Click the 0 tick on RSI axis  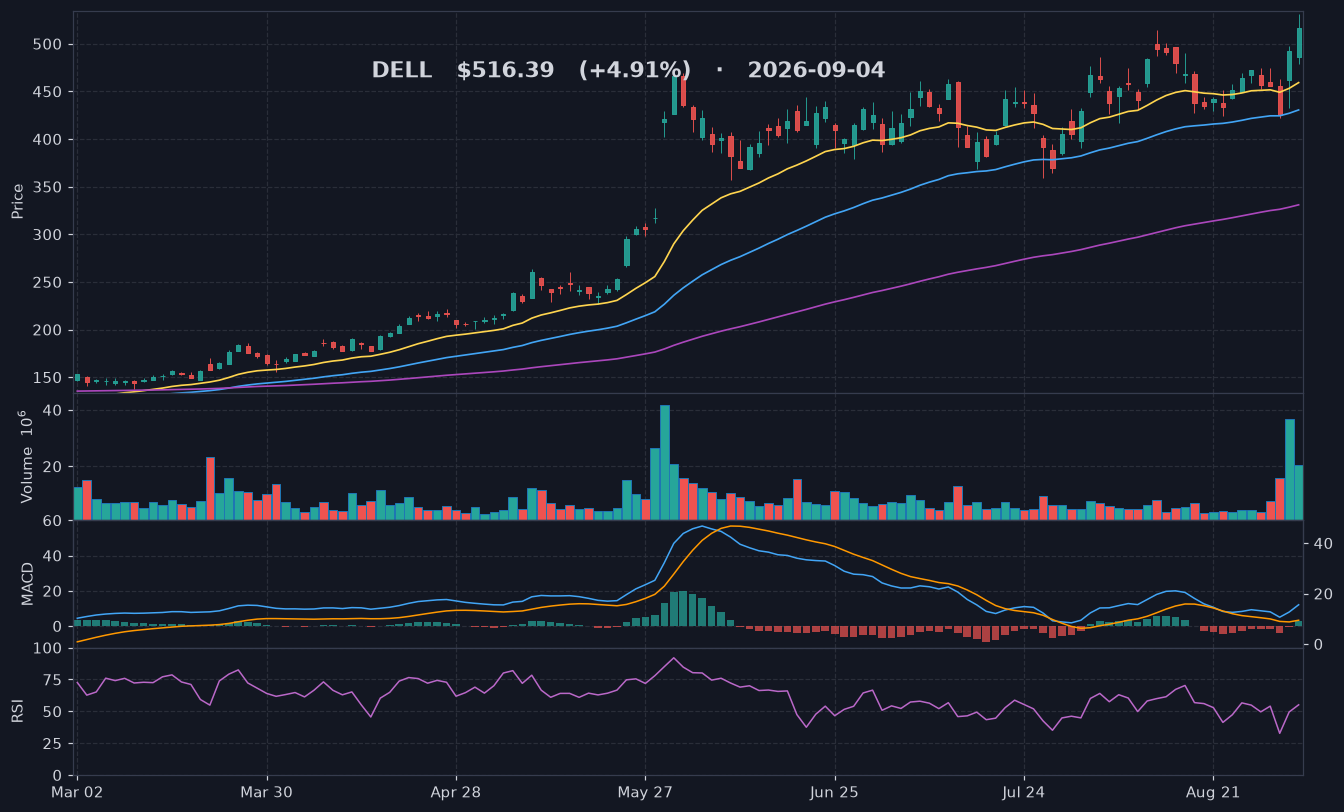coord(58,776)
